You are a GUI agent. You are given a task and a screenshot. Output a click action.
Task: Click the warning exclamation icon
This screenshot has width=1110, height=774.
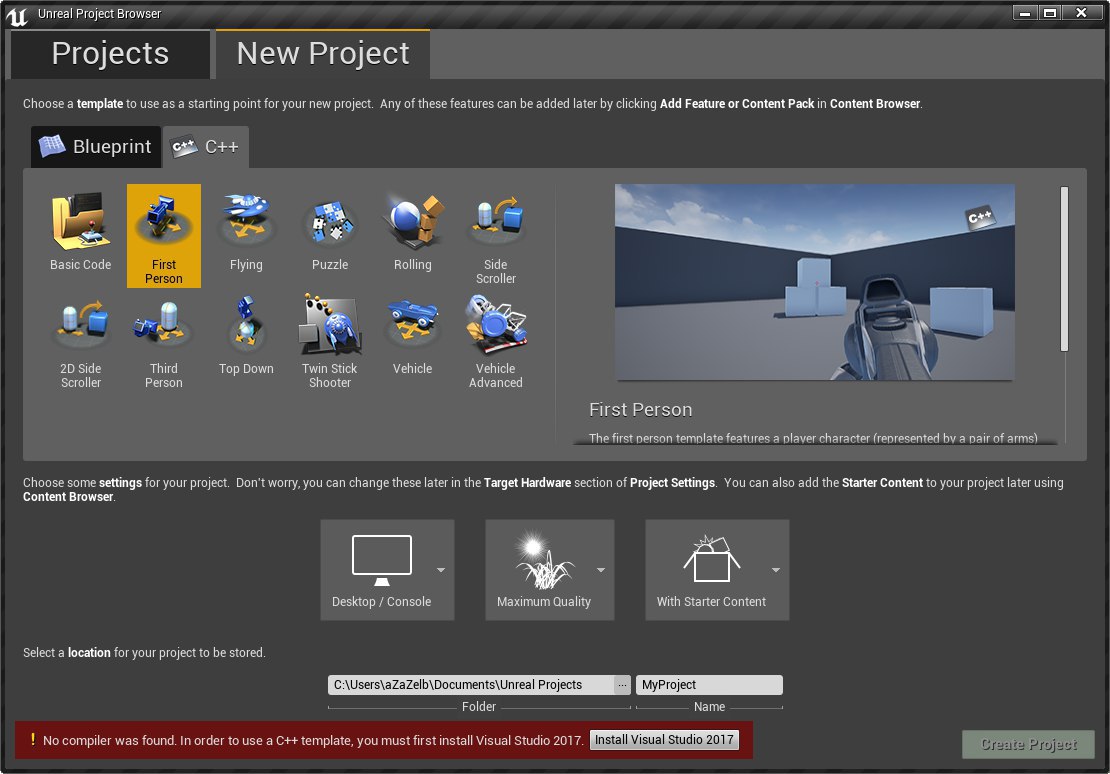pyautogui.click(x=33, y=739)
